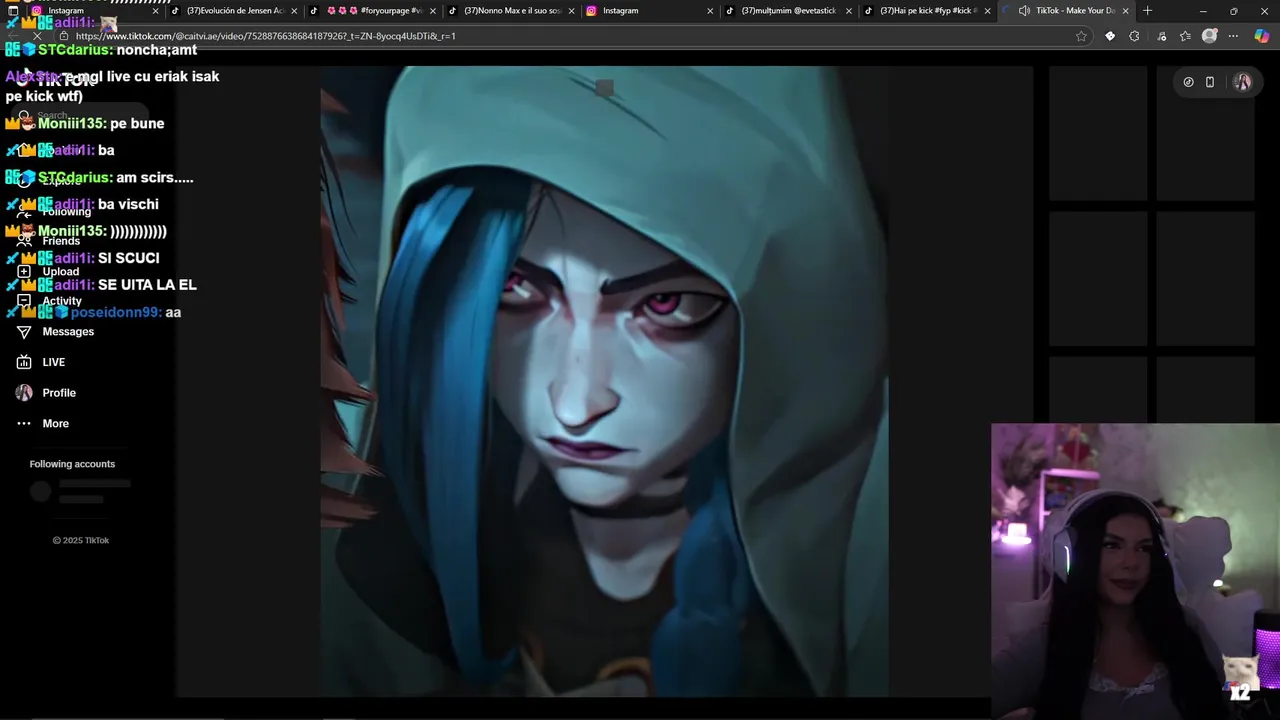Open the browser Settings and more menu
The image size is (1280, 720).
(1233, 36)
